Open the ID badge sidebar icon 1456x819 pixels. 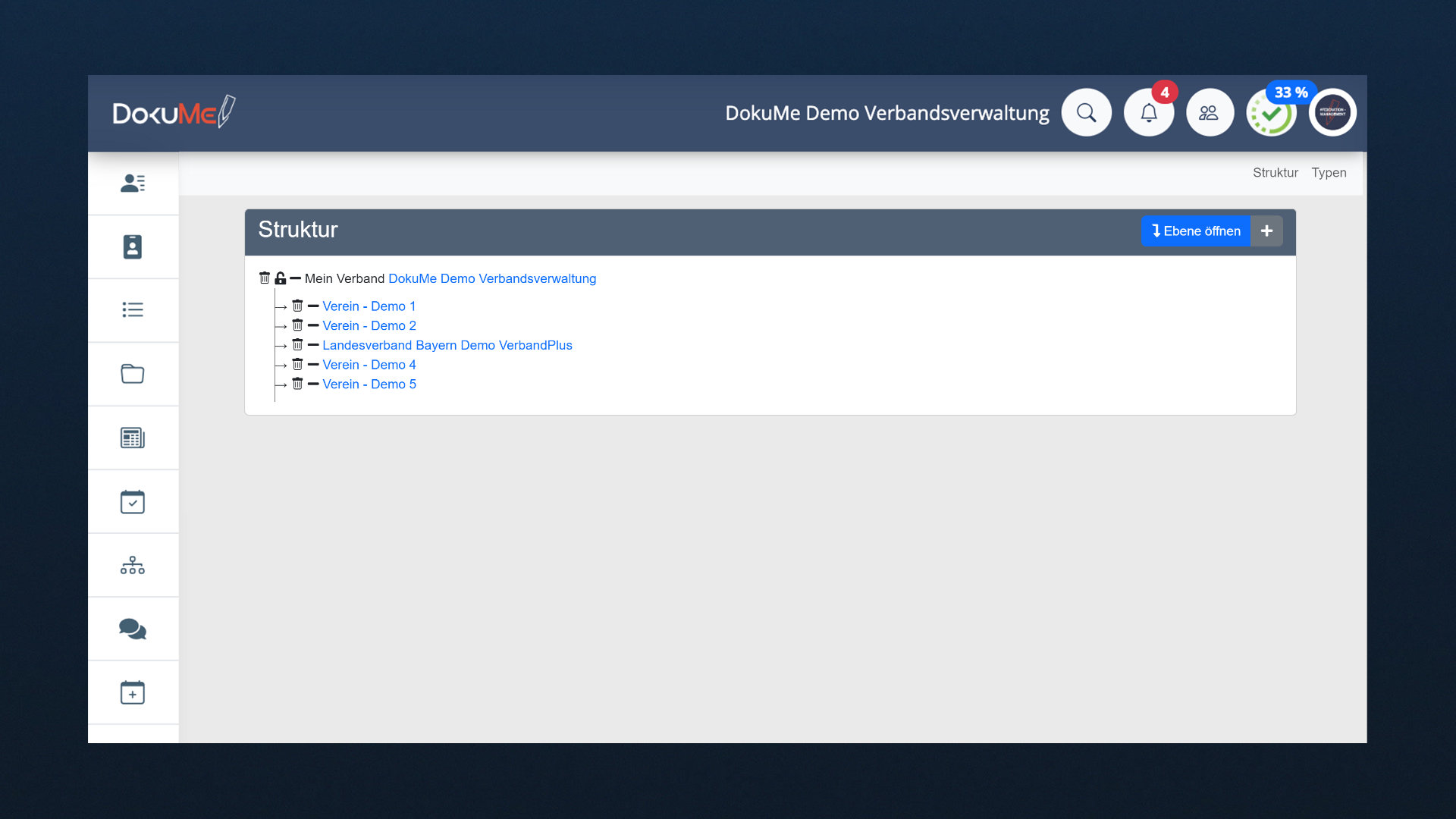[133, 246]
